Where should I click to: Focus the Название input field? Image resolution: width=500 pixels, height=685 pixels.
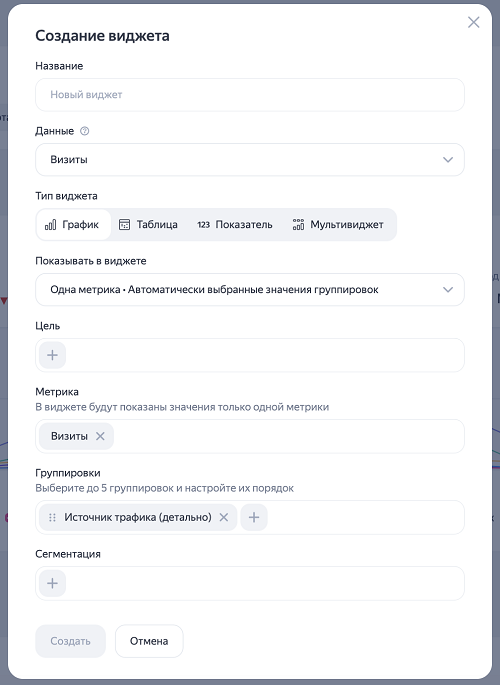click(250, 95)
